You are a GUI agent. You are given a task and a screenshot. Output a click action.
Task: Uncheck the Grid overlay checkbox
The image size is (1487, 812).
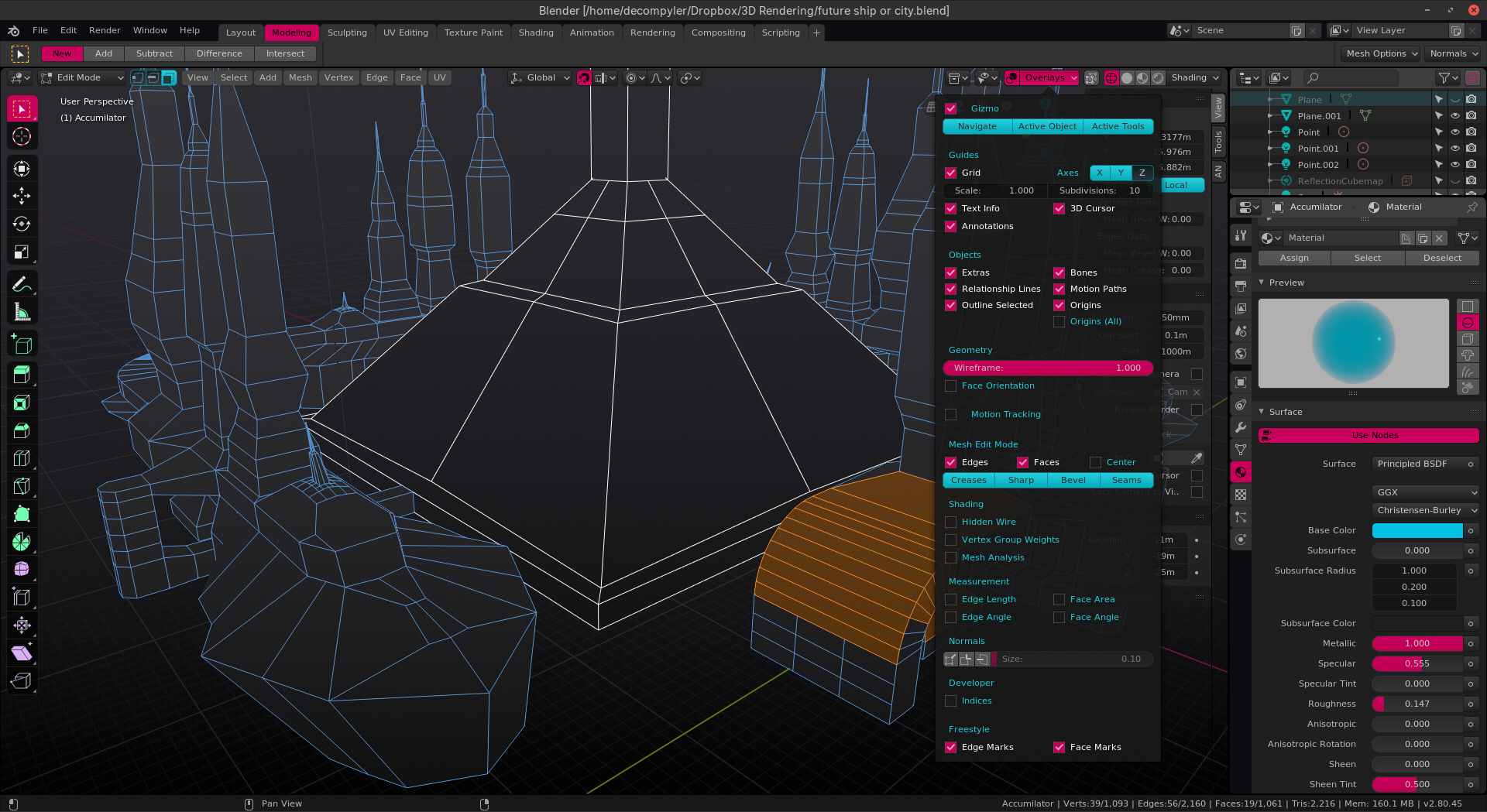point(950,173)
